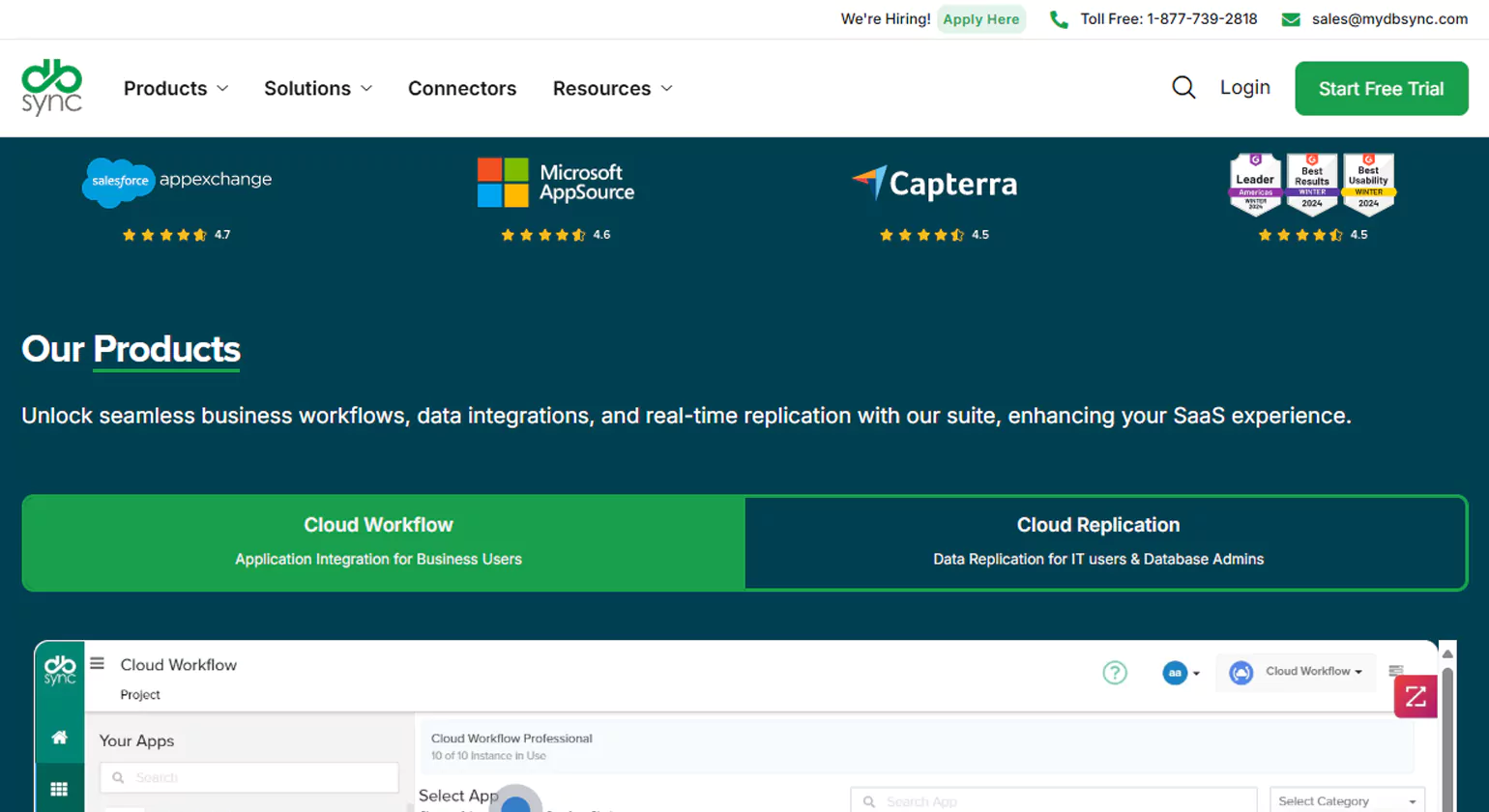
Task: Click the help question mark icon
Action: point(1115,673)
